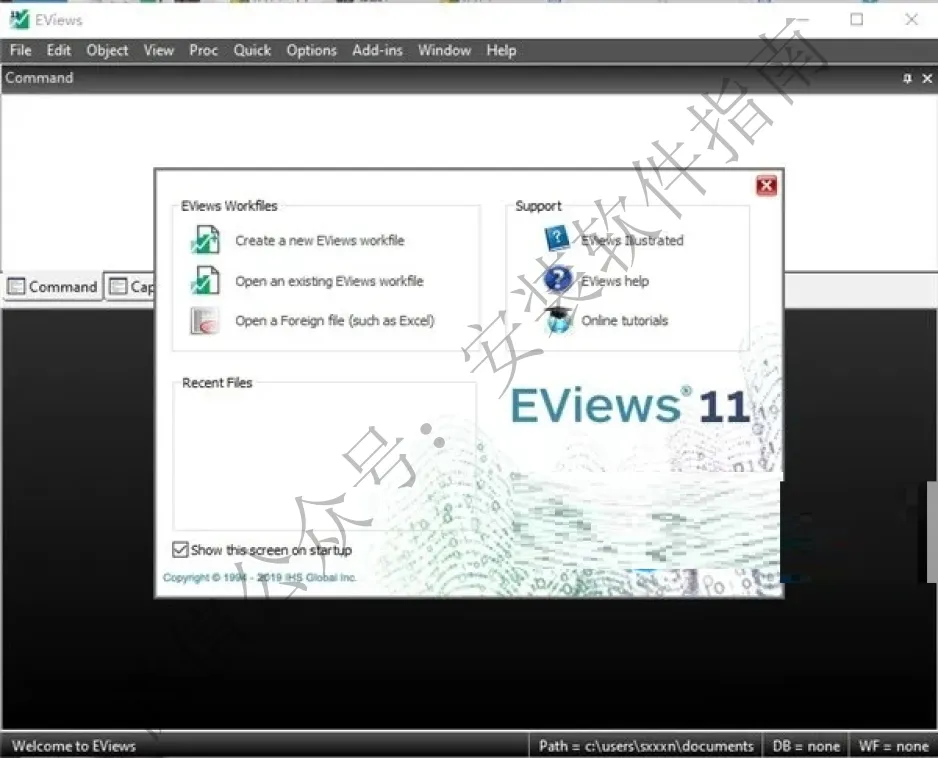Screen dimensions: 938x758
Task: Close the EViews startup dialog
Action: pyautogui.click(x=766, y=185)
